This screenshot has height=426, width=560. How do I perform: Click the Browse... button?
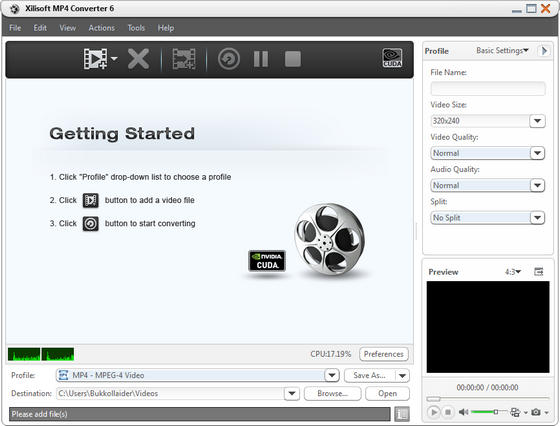tap(332, 394)
